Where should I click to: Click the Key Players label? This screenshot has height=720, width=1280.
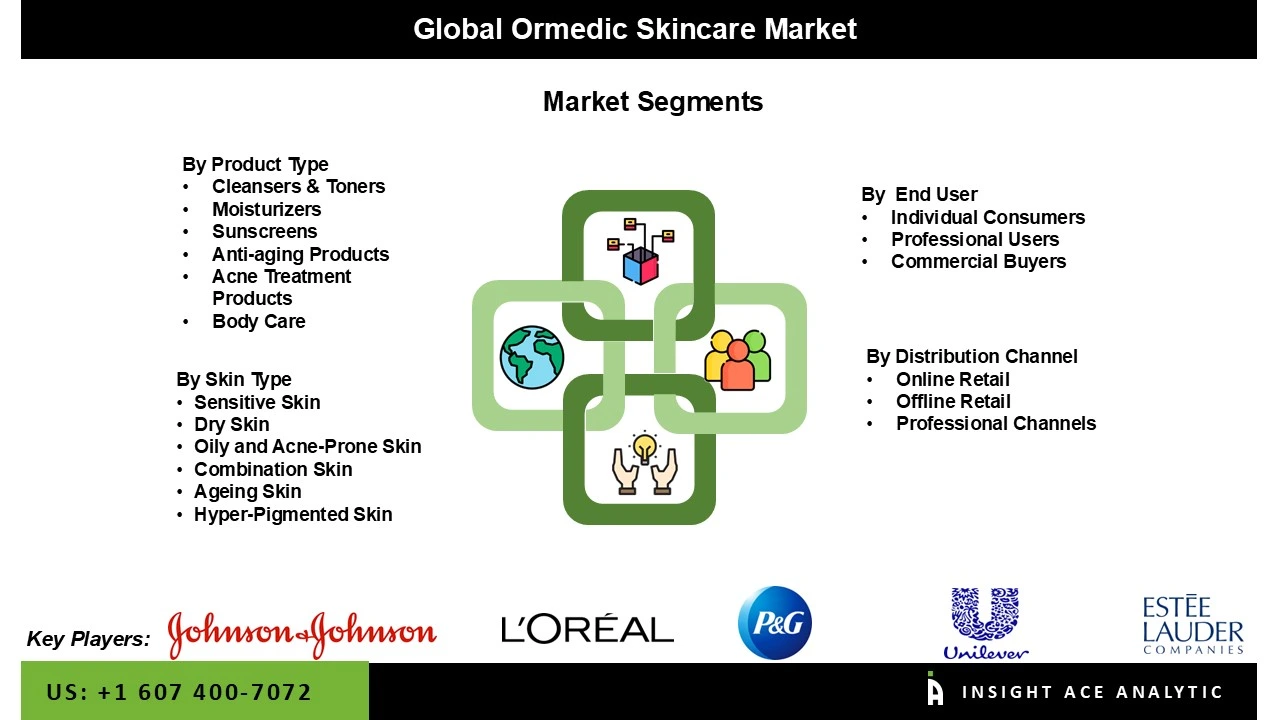tap(89, 639)
